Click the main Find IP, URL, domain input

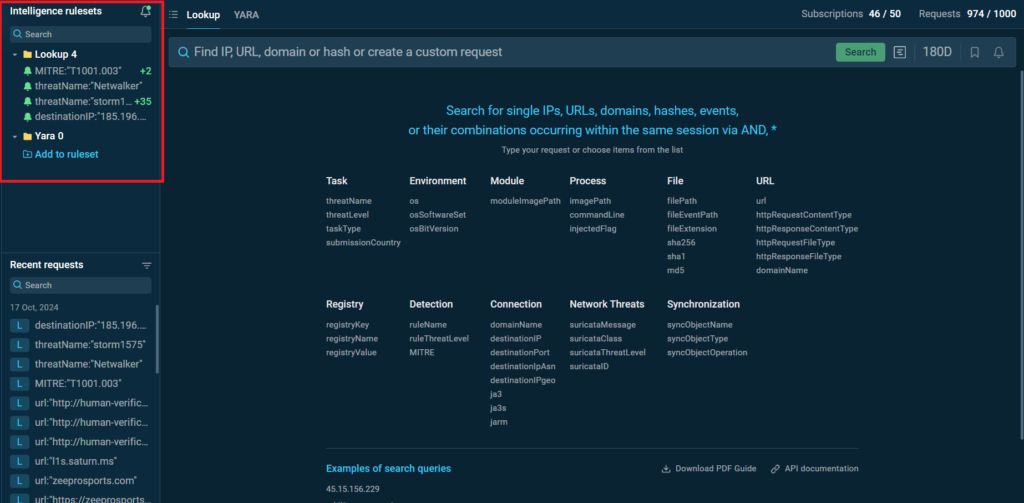[500, 52]
